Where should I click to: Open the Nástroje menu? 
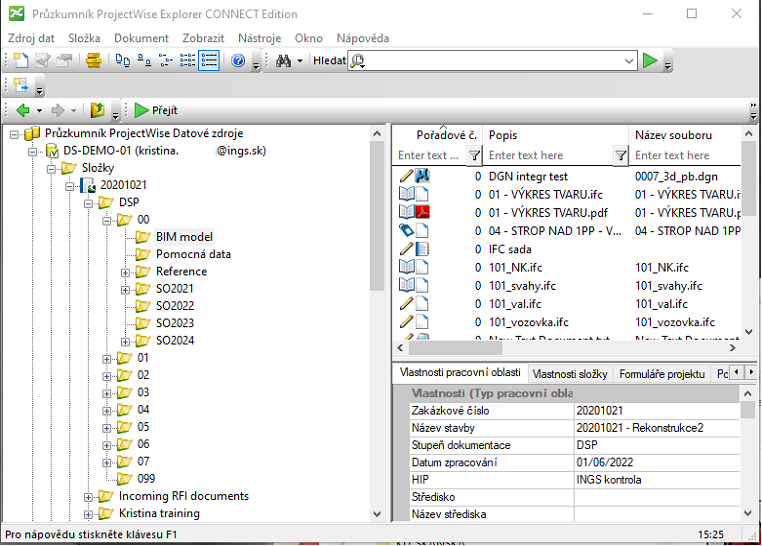260,37
